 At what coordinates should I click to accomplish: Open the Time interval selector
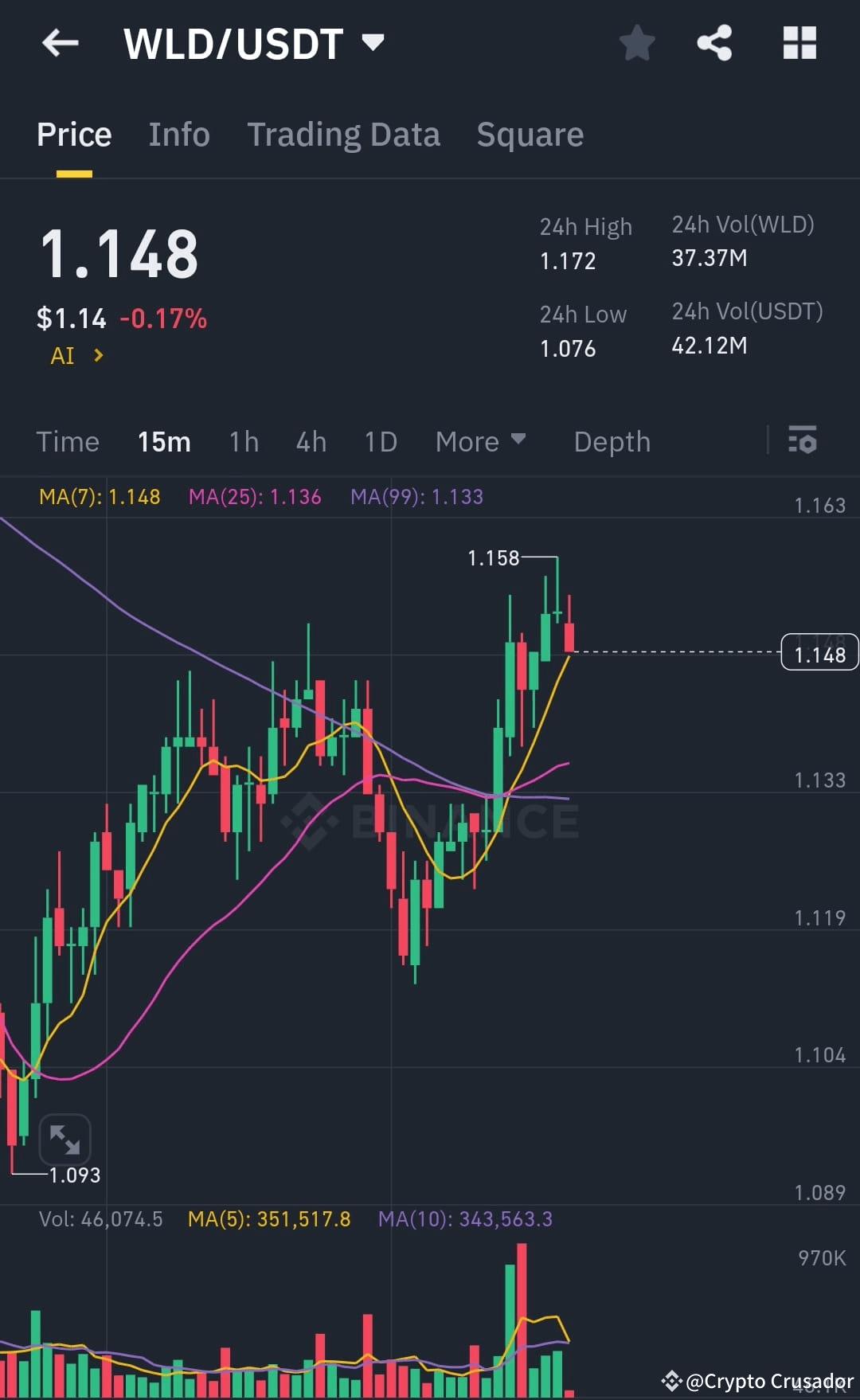coord(68,441)
